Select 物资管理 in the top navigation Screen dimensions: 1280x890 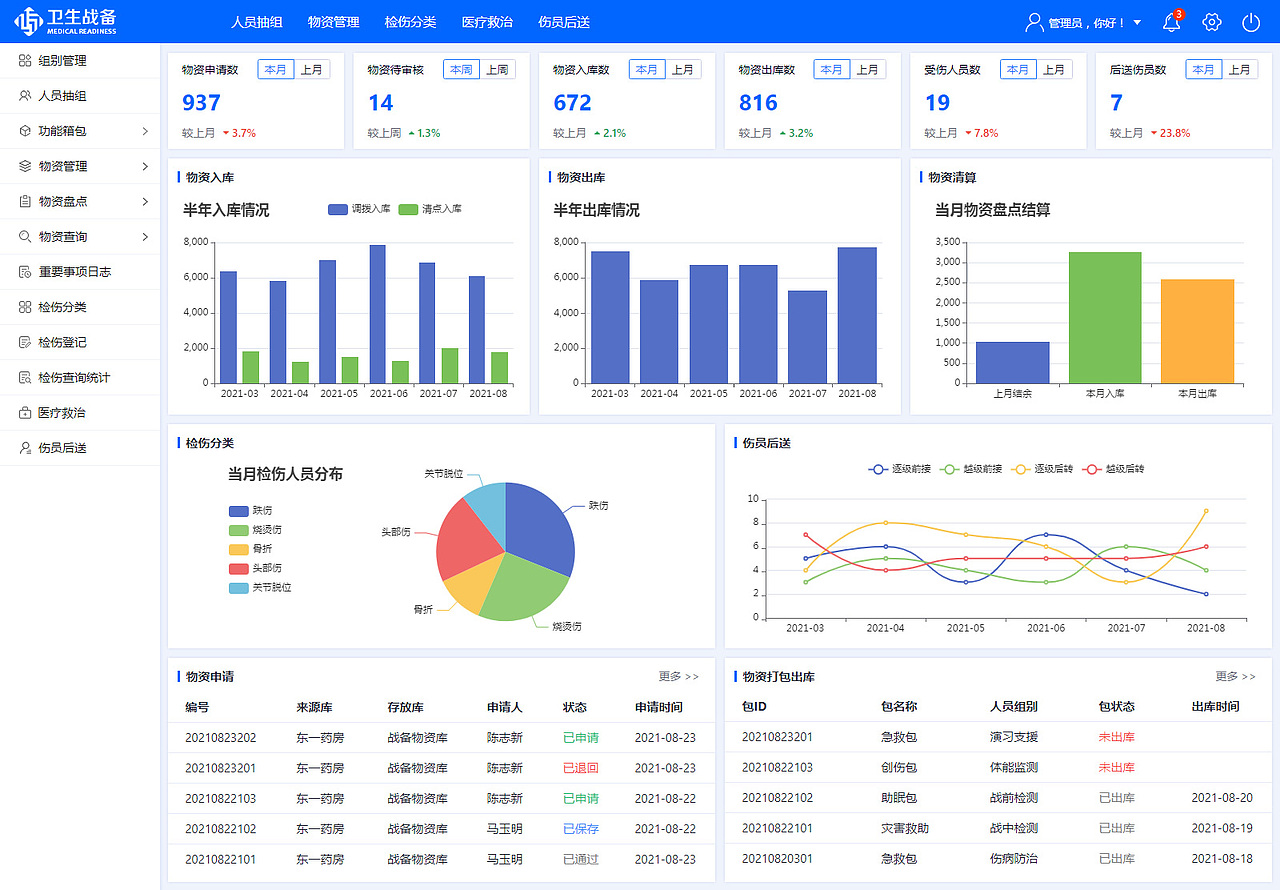pyautogui.click(x=333, y=21)
